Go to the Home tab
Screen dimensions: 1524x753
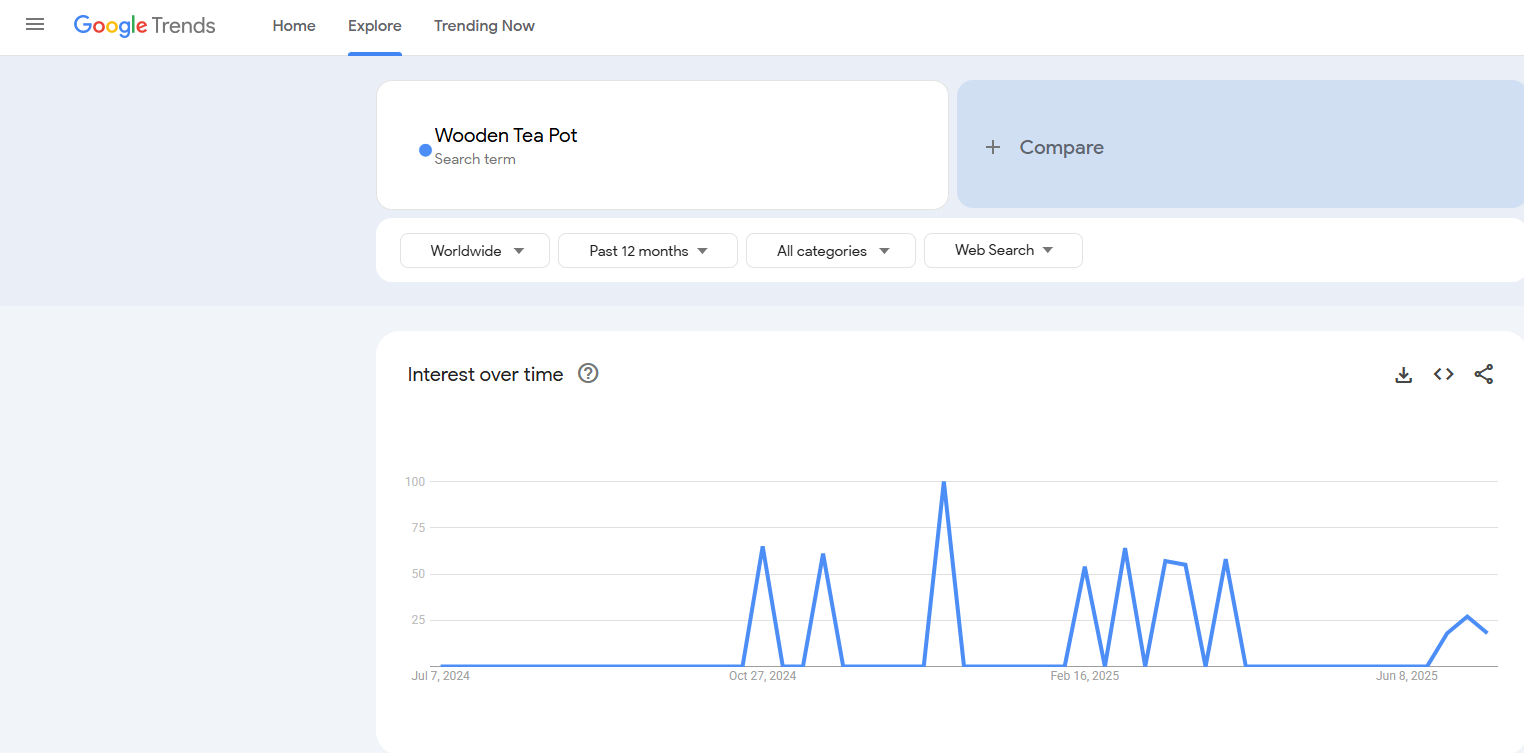[294, 26]
